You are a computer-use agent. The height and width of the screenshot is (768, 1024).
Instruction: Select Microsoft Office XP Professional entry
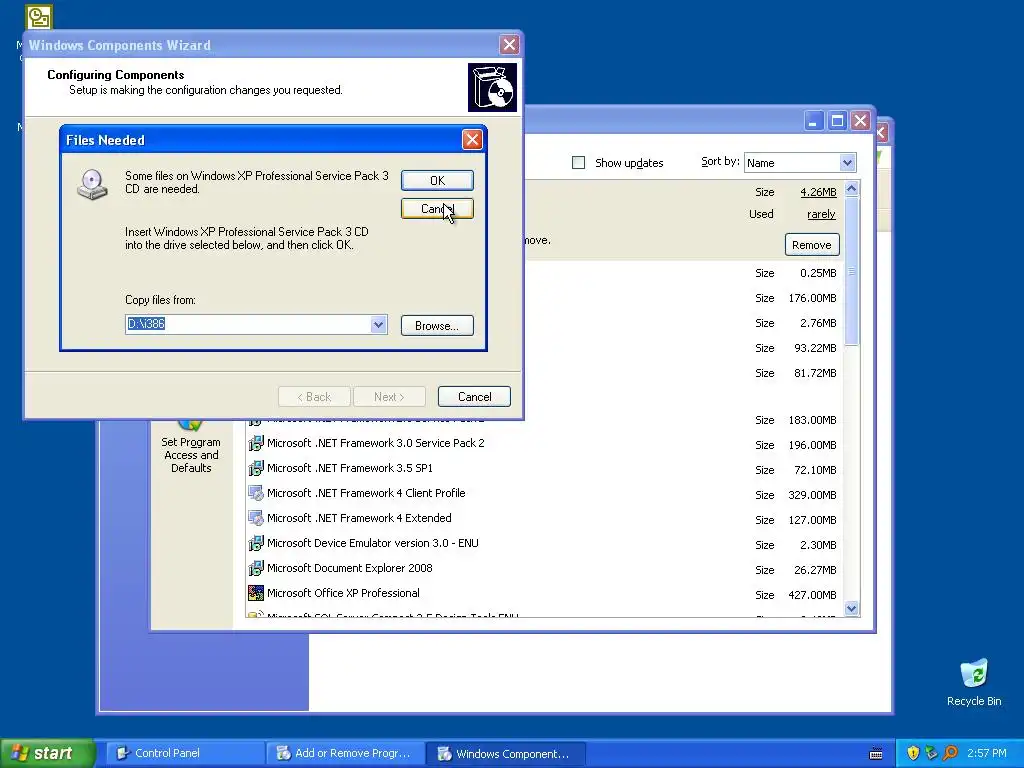[343, 593]
